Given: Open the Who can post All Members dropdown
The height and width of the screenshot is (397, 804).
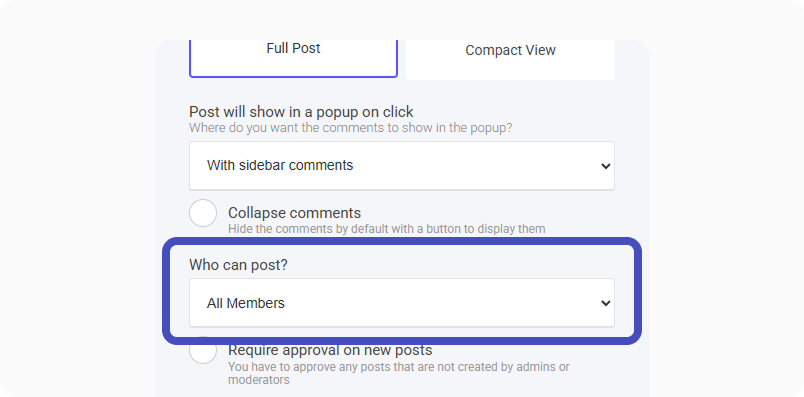Looking at the screenshot, I should [401, 303].
